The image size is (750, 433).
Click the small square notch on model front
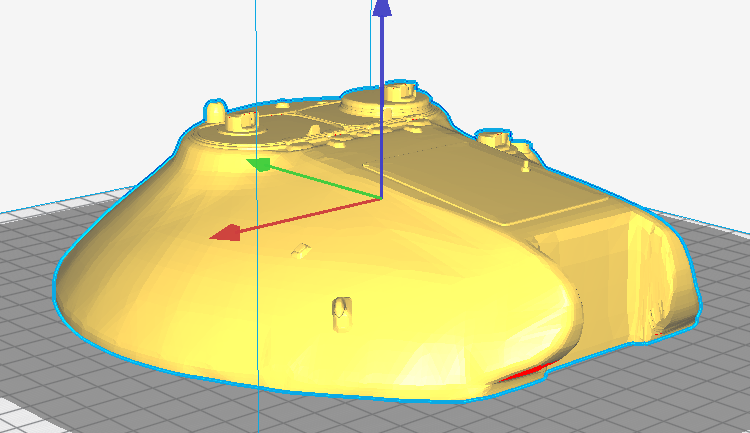click(297, 249)
